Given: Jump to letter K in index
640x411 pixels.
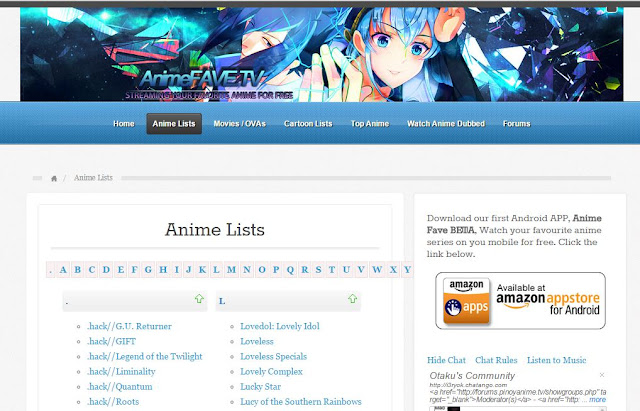Looking at the screenshot, I should [202, 270].
